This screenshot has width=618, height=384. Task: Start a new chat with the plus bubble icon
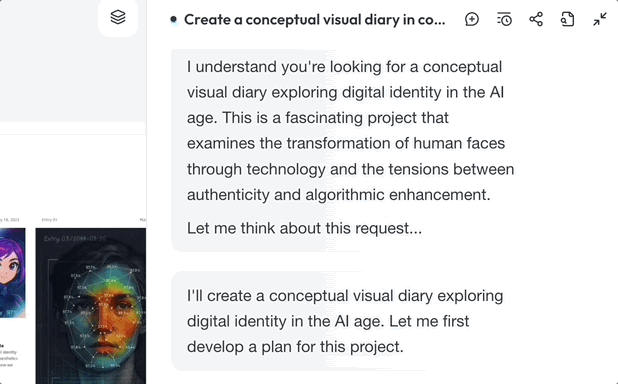coord(472,19)
